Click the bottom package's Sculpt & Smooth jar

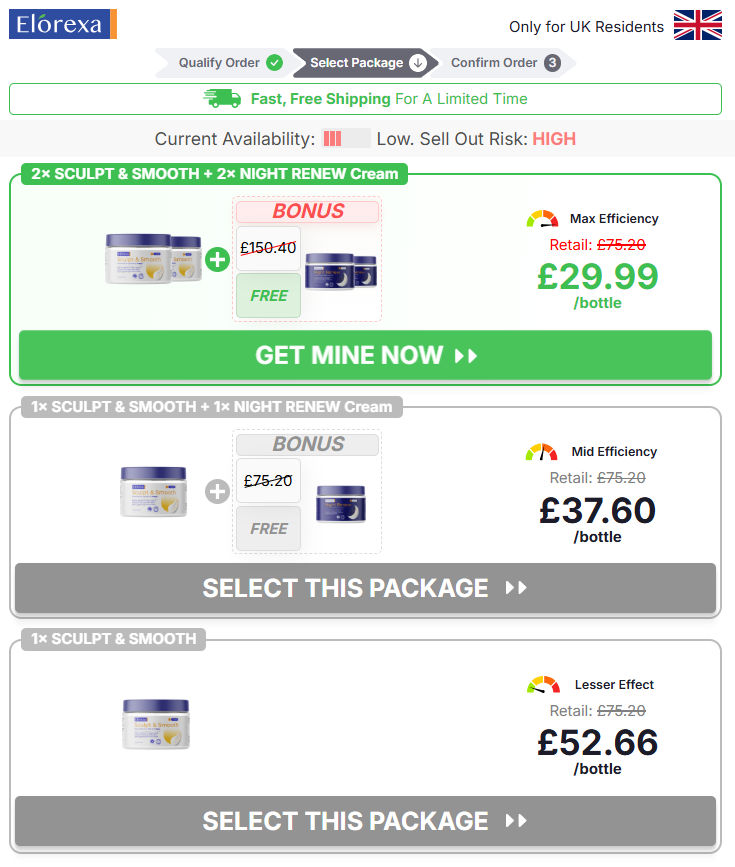155,723
